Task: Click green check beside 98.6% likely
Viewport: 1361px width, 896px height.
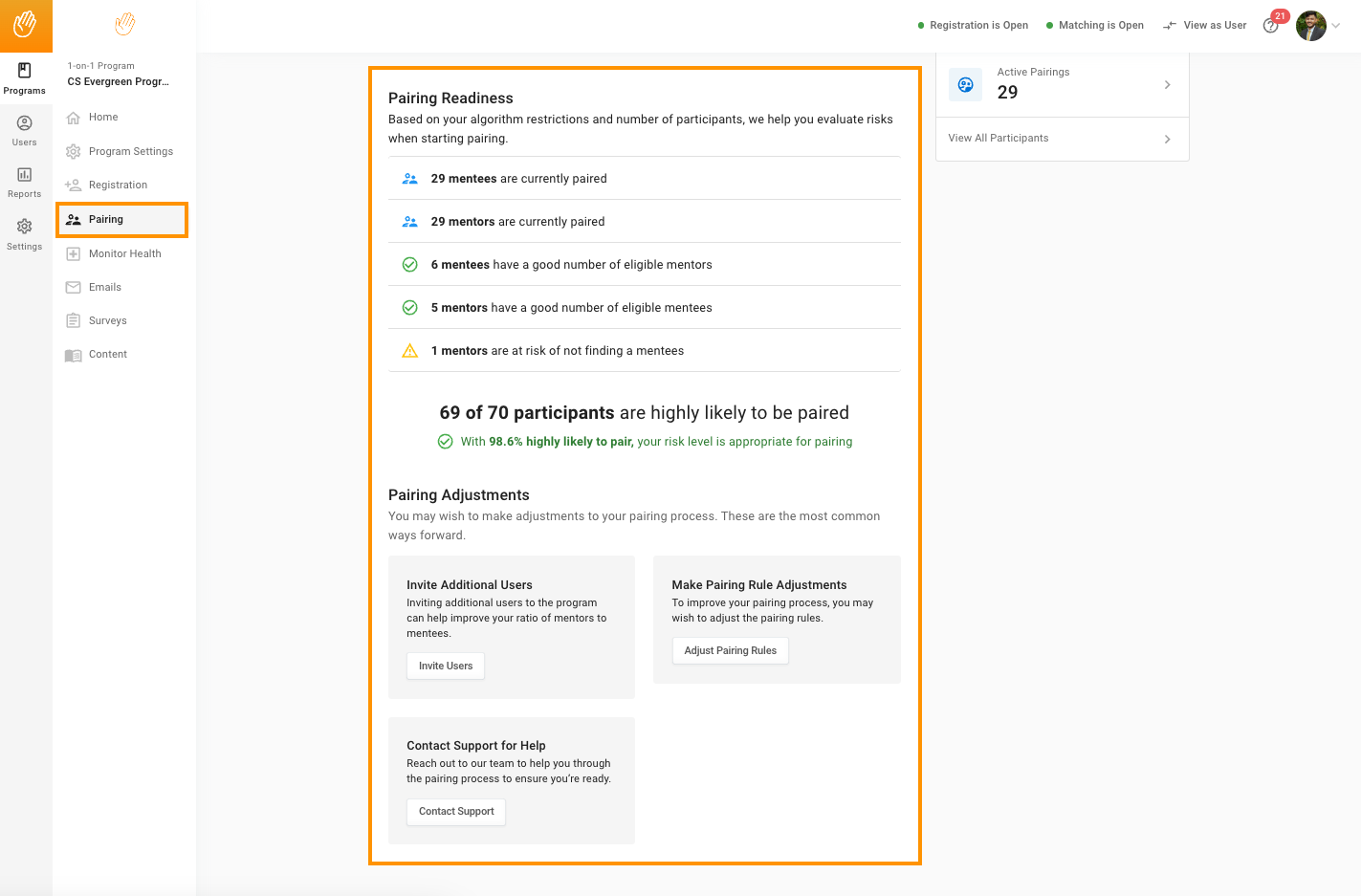Action: (x=446, y=441)
